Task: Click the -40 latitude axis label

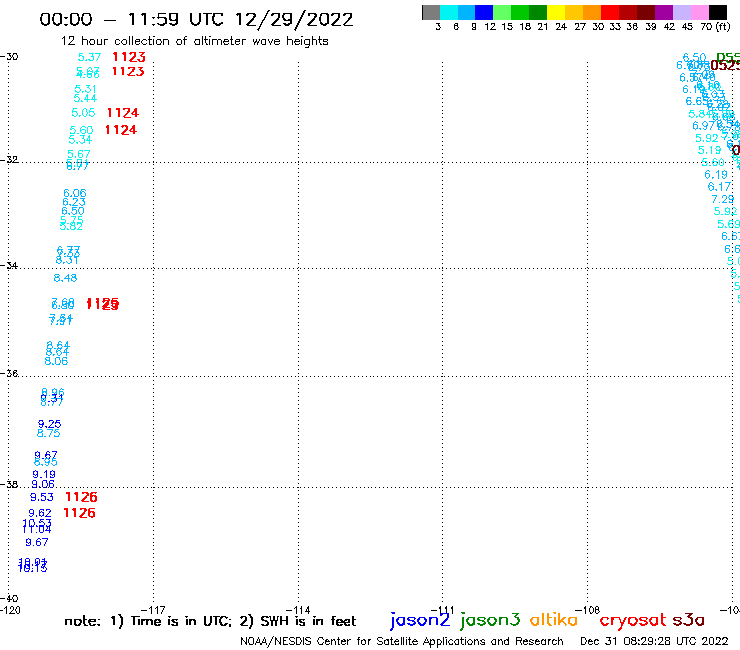Action: 9,599
